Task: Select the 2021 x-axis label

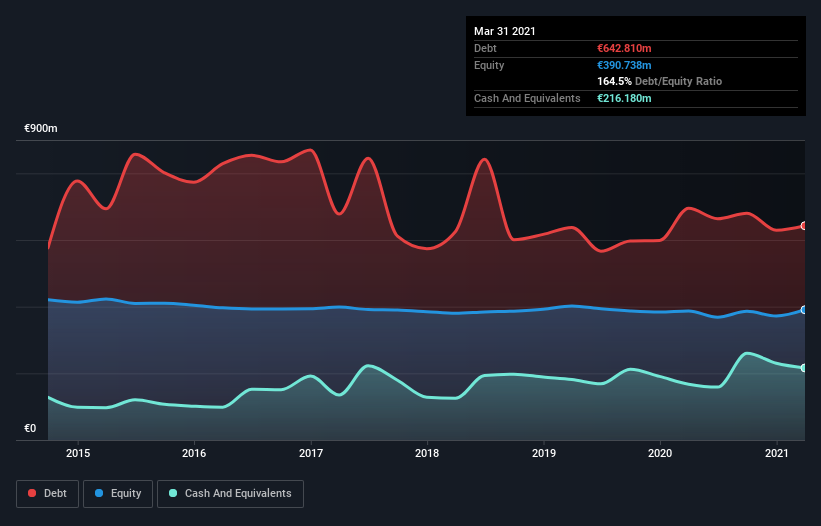Action: click(777, 453)
